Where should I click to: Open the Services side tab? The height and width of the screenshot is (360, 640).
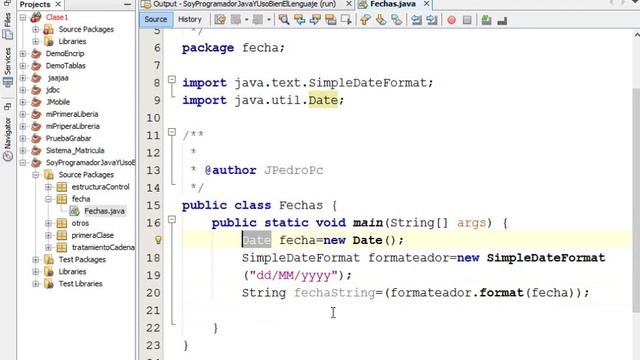7,67
